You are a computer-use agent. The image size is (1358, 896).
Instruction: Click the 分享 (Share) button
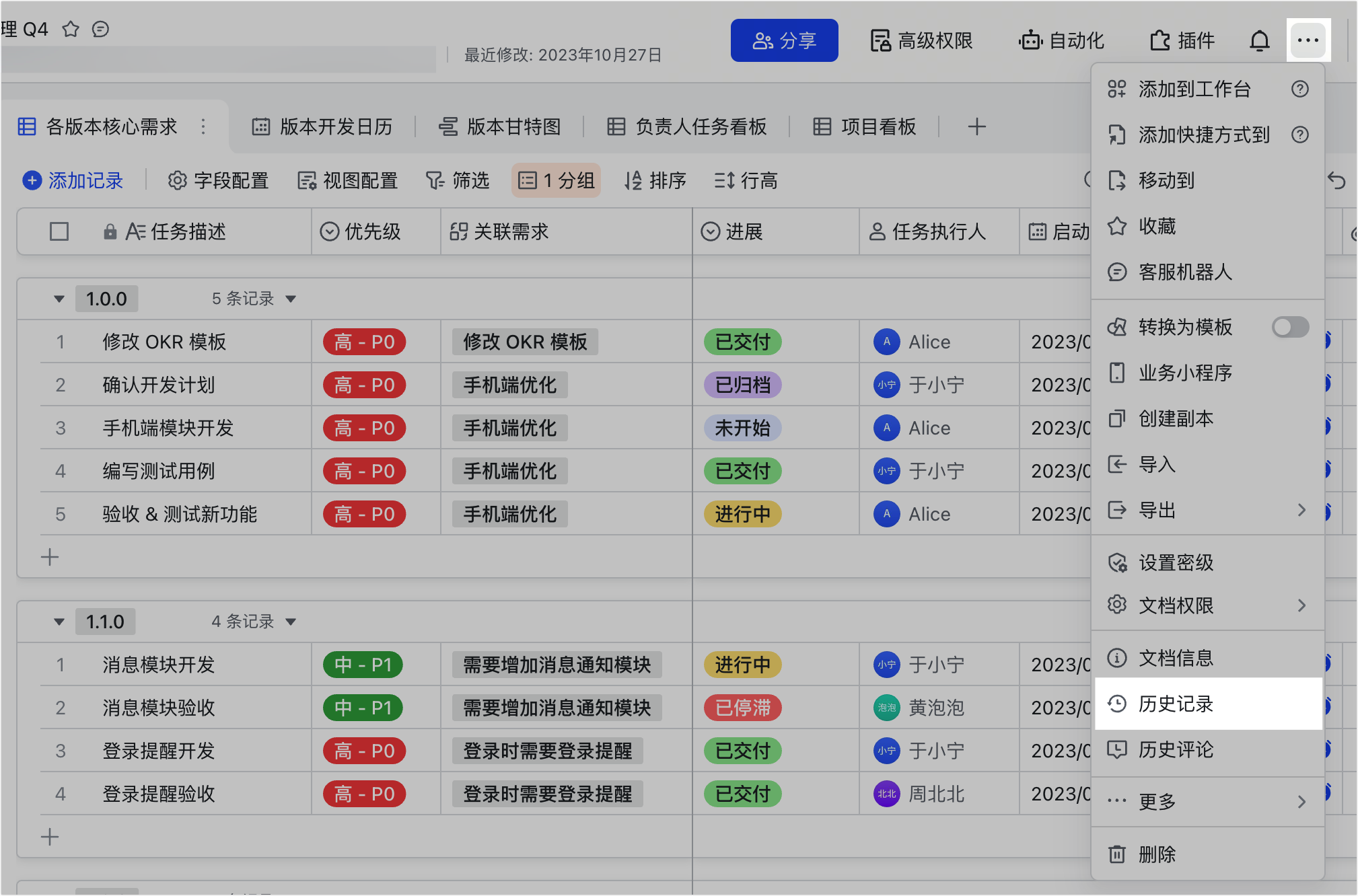pos(784,40)
